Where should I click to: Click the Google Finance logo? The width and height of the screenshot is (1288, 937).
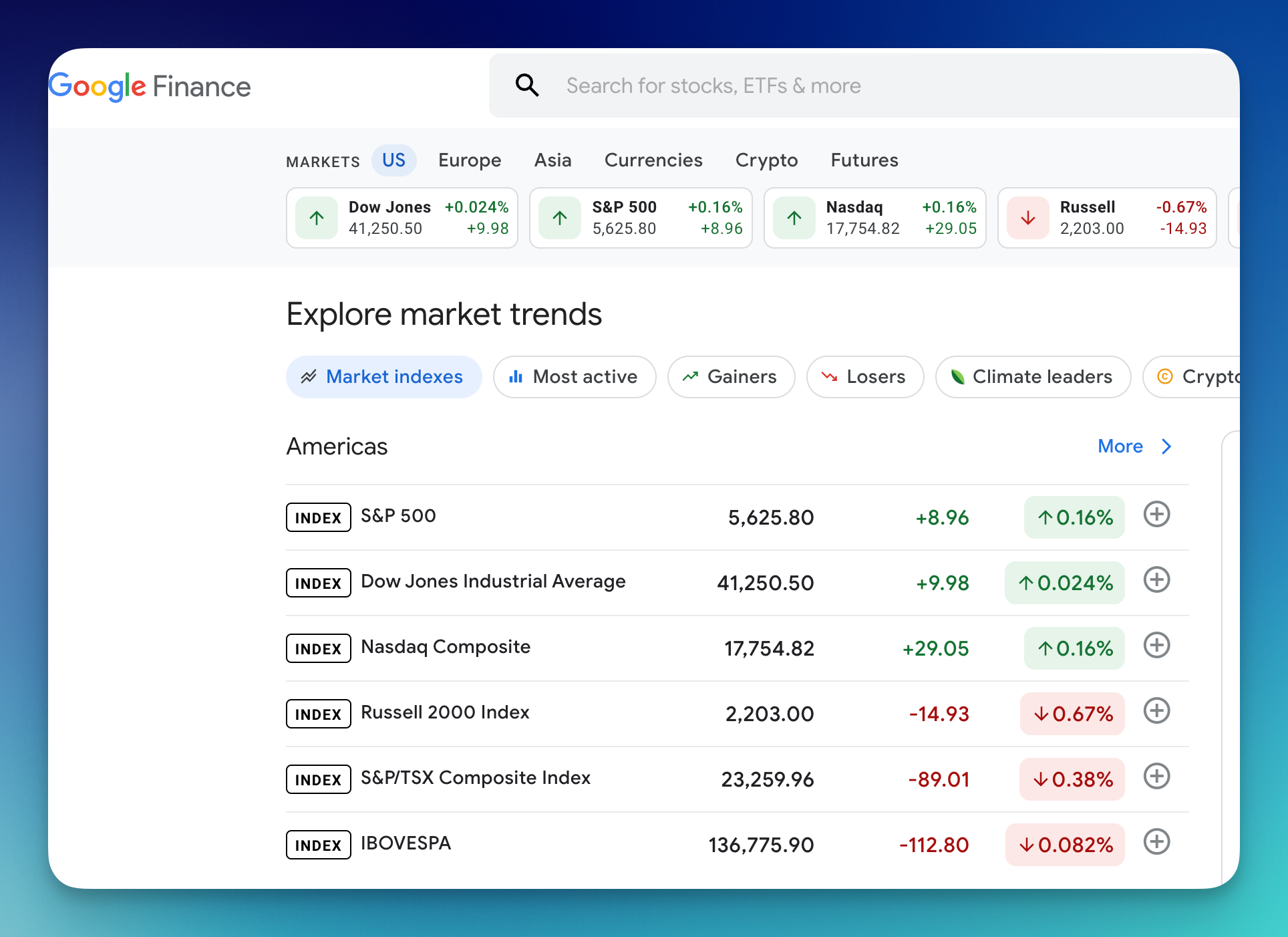(150, 87)
